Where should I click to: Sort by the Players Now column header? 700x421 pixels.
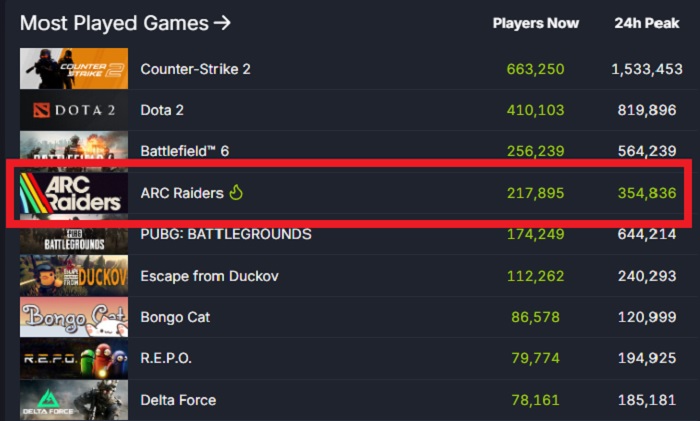535,23
